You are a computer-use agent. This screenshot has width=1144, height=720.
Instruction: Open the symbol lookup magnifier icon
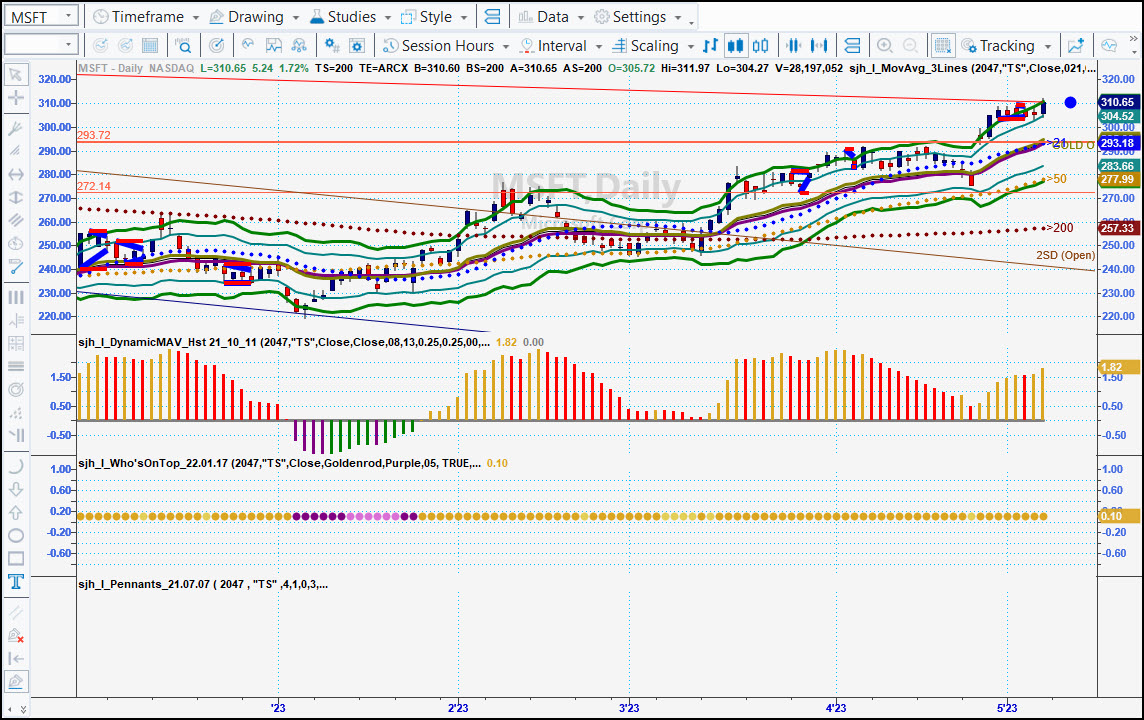tap(183, 46)
